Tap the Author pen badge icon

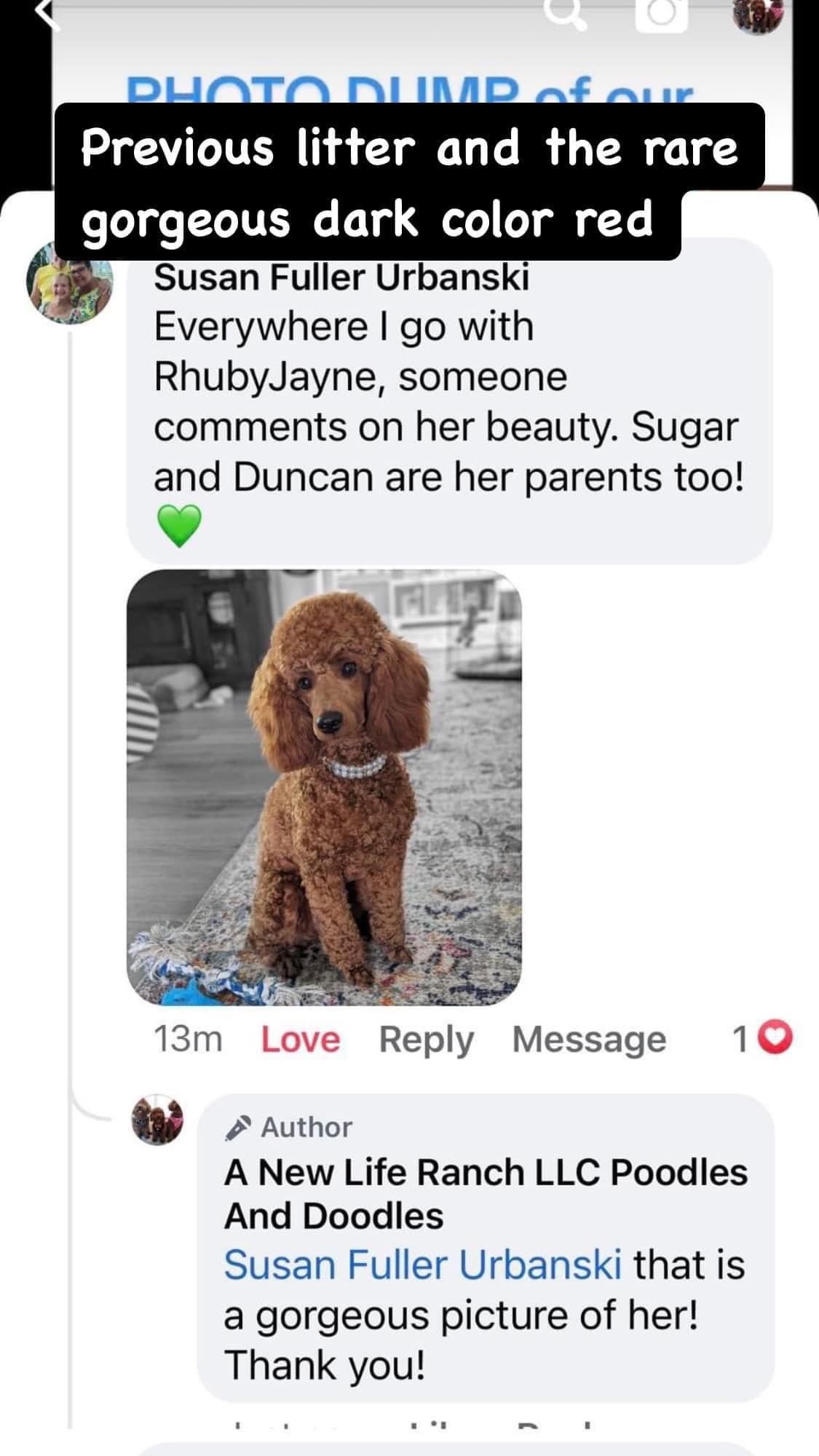click(238, 1127)
